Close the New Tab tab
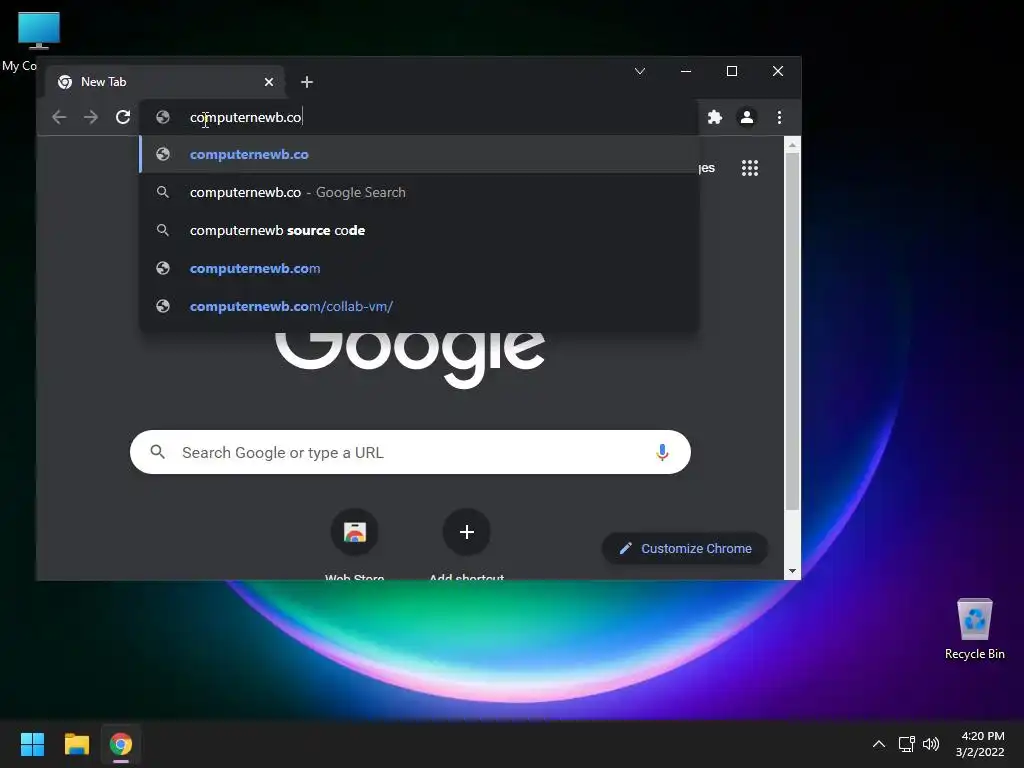This screenshot has width=1024, height=768. coord(269,82)
